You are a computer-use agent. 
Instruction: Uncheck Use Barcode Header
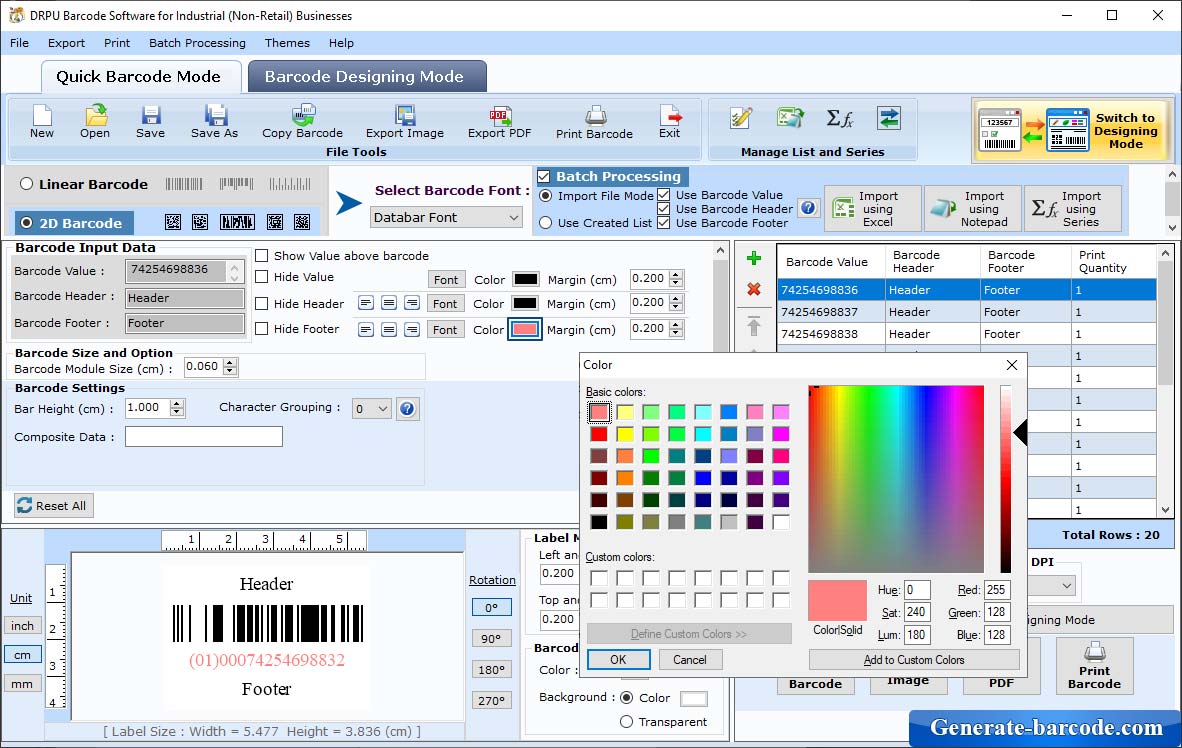(663, 209)
